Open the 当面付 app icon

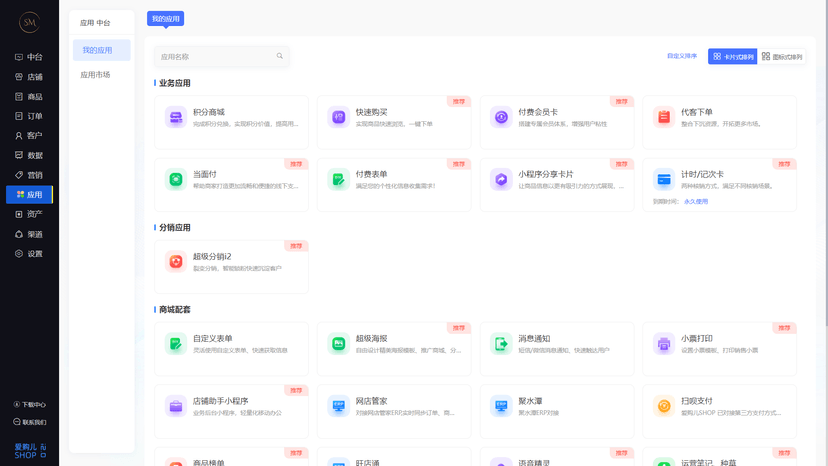click(176, 179)
